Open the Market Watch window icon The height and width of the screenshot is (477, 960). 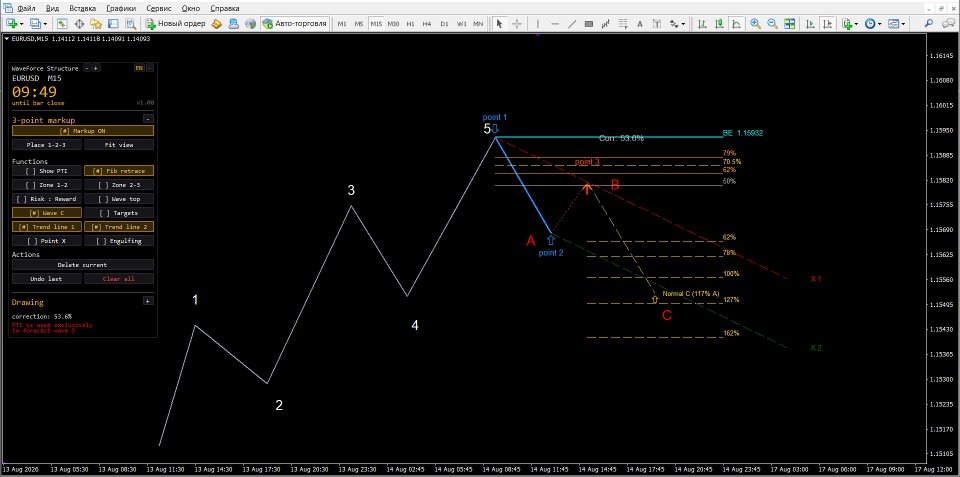tap(62, 23)
